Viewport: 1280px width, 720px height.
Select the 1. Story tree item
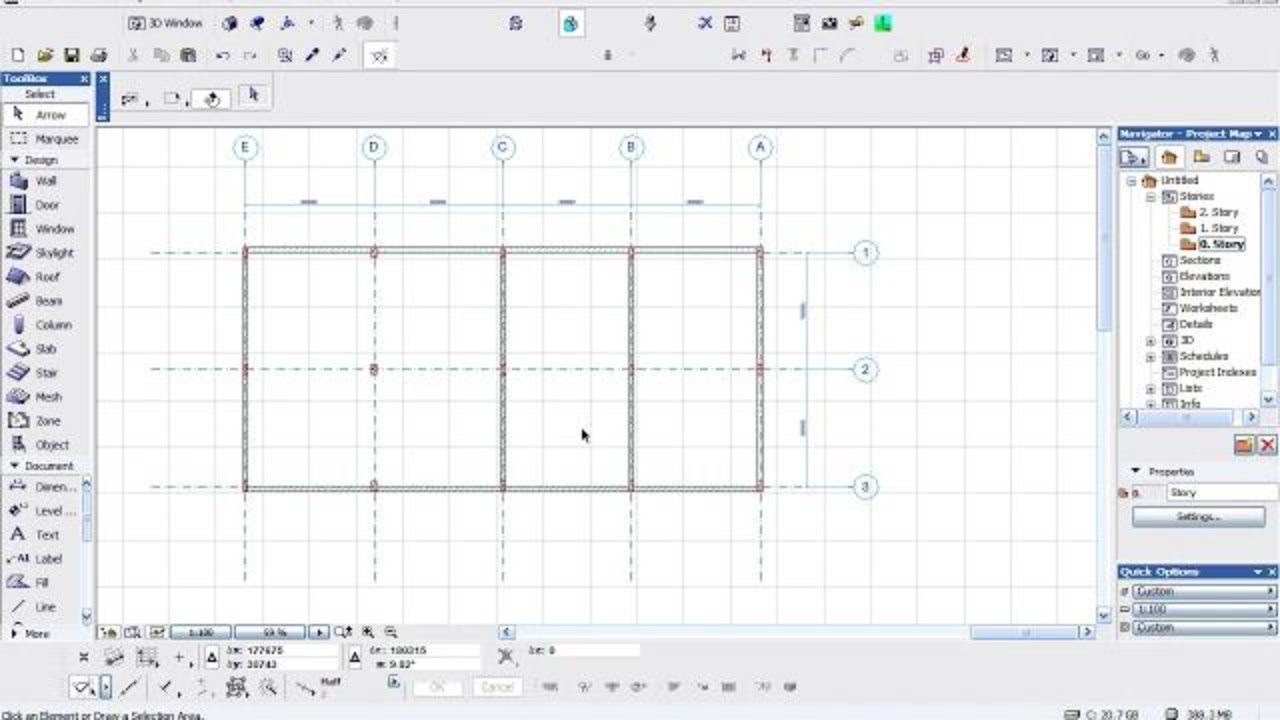[1209, 229]
